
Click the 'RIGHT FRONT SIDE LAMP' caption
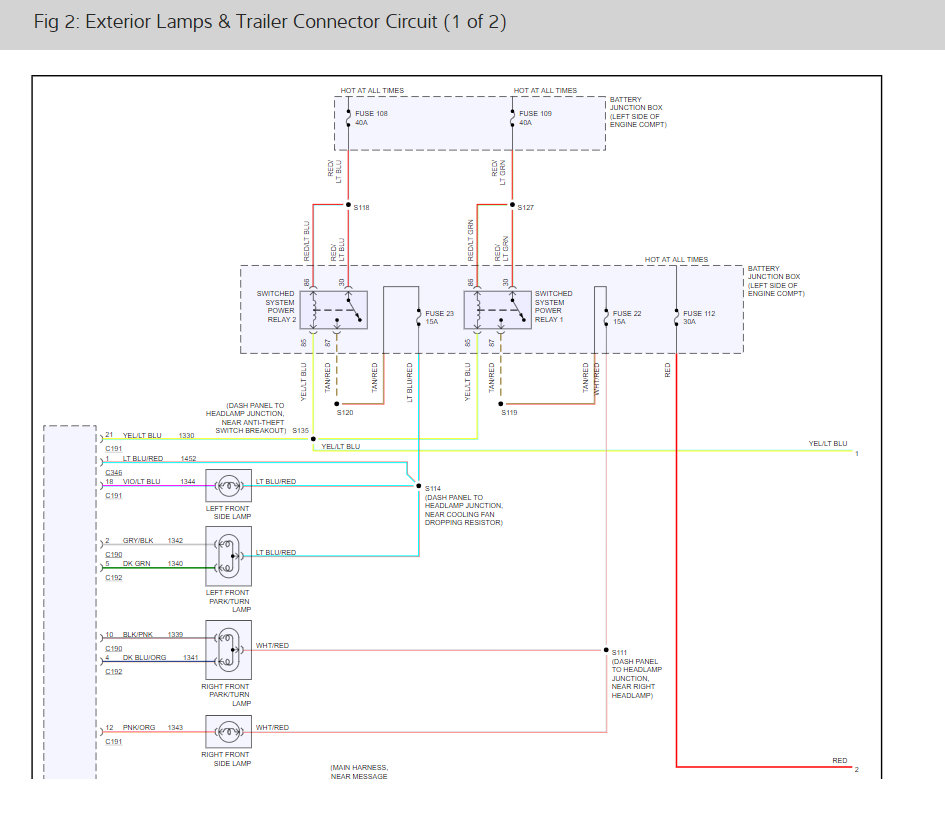226,759
